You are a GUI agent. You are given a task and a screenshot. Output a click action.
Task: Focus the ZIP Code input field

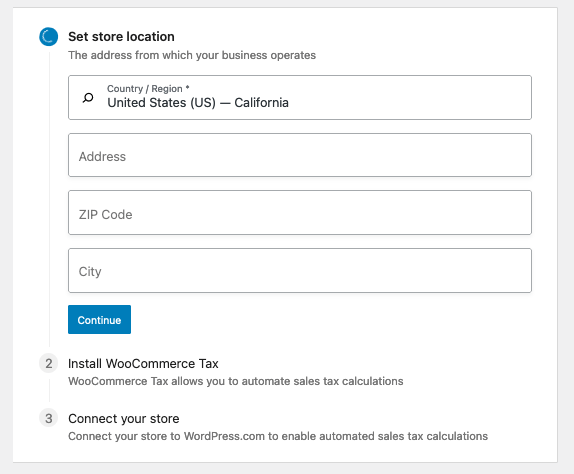coord(300,213)
